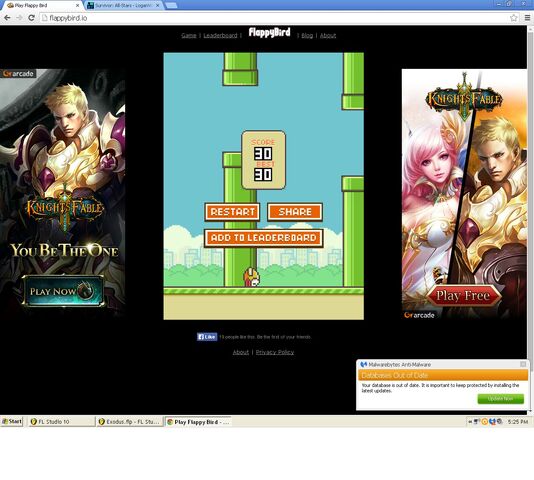
Task: Open the About link in site header
Action: [328, 35]
